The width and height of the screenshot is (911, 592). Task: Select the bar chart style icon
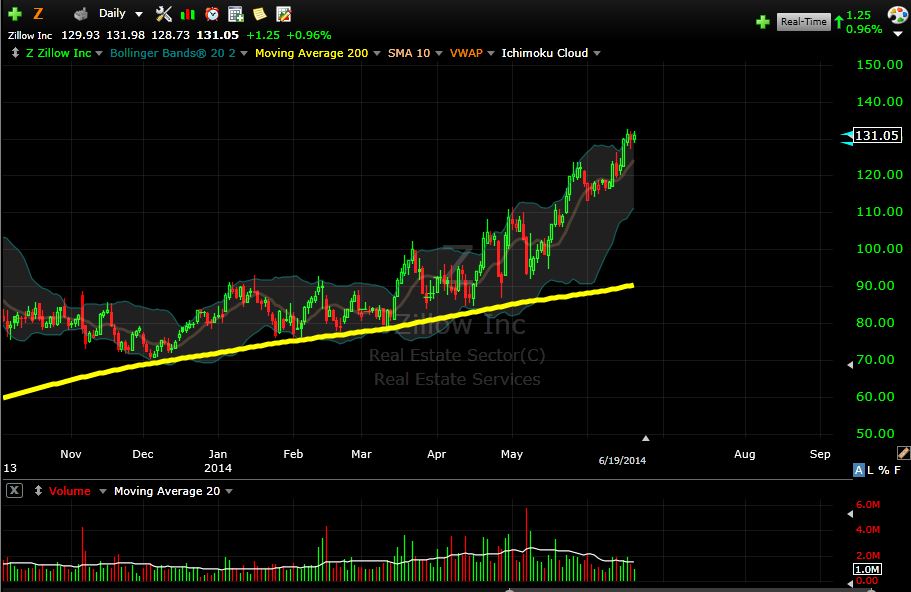point(188,14)
